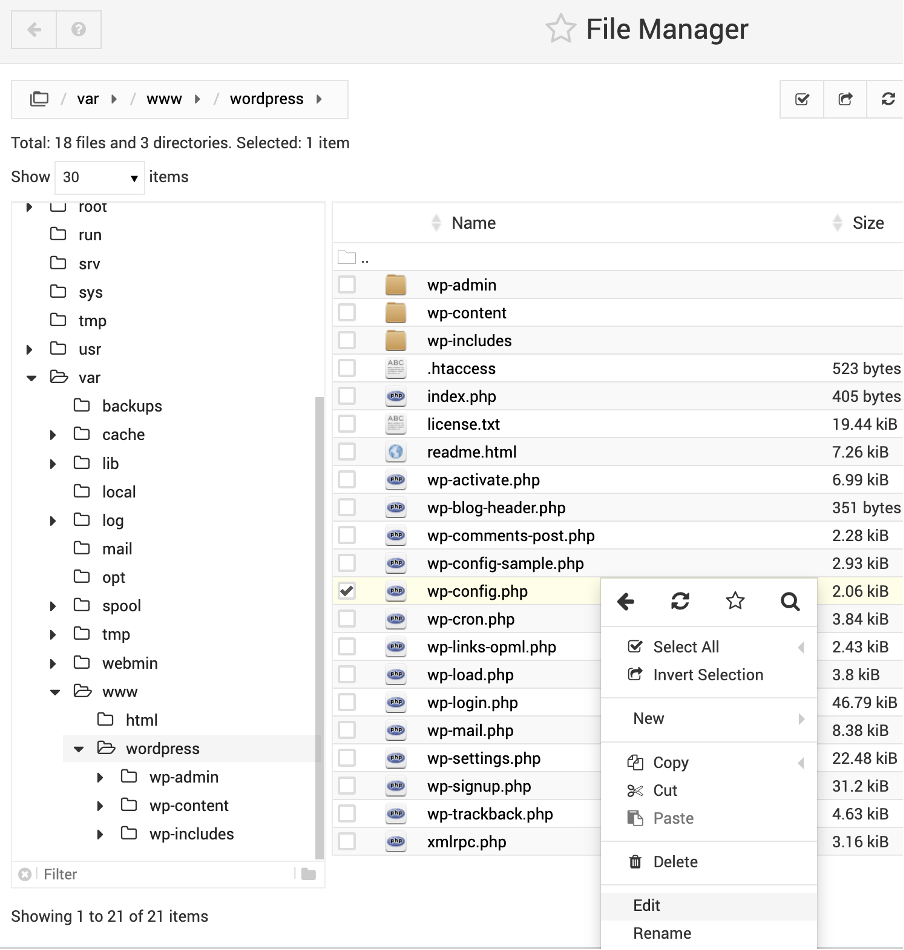Expand the wp-content tree folder
The height and width of the screenshot is (950, 904).
click(x=100, y=806)
